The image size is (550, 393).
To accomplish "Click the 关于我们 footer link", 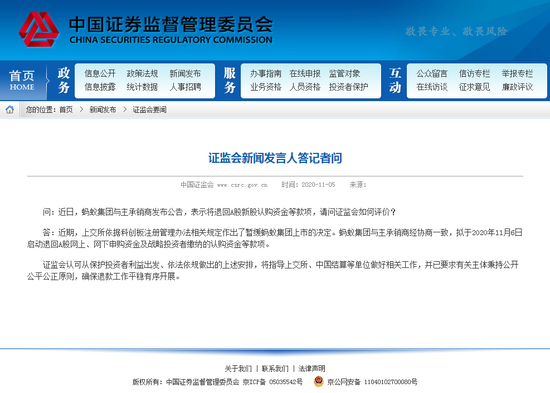I will pyautogui.click(x=238, y=368).
